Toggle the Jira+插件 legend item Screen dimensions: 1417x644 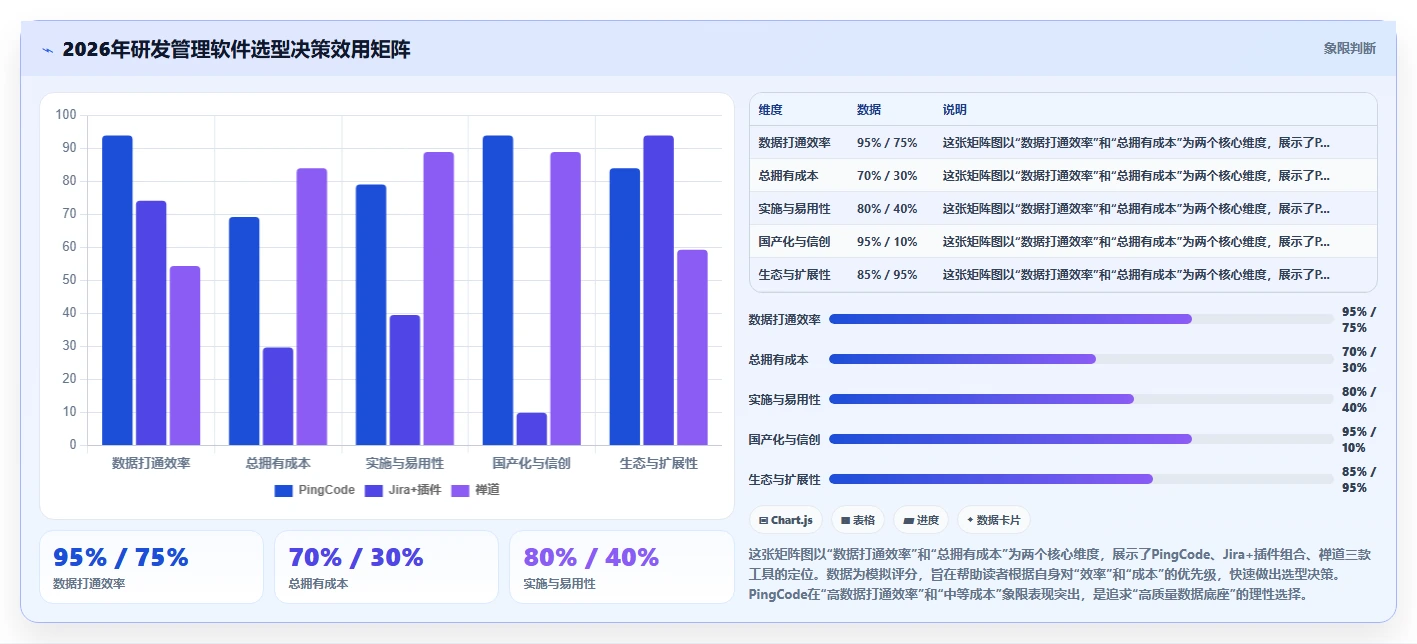403,490
